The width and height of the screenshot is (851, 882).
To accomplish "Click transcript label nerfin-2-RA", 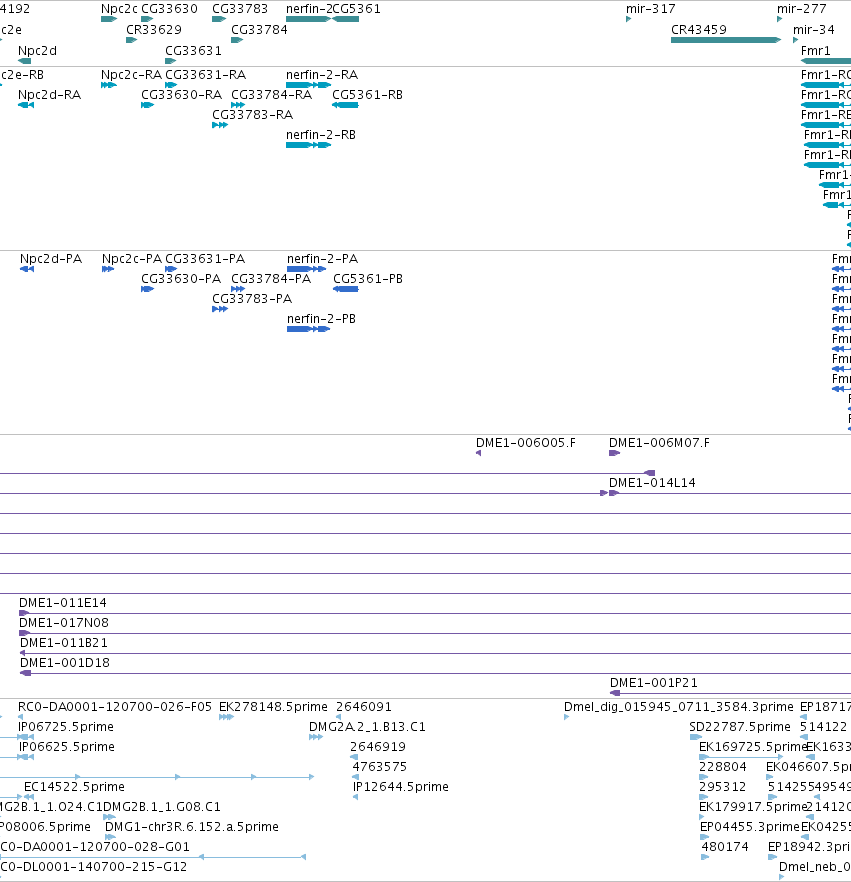I will click(322, 75).
